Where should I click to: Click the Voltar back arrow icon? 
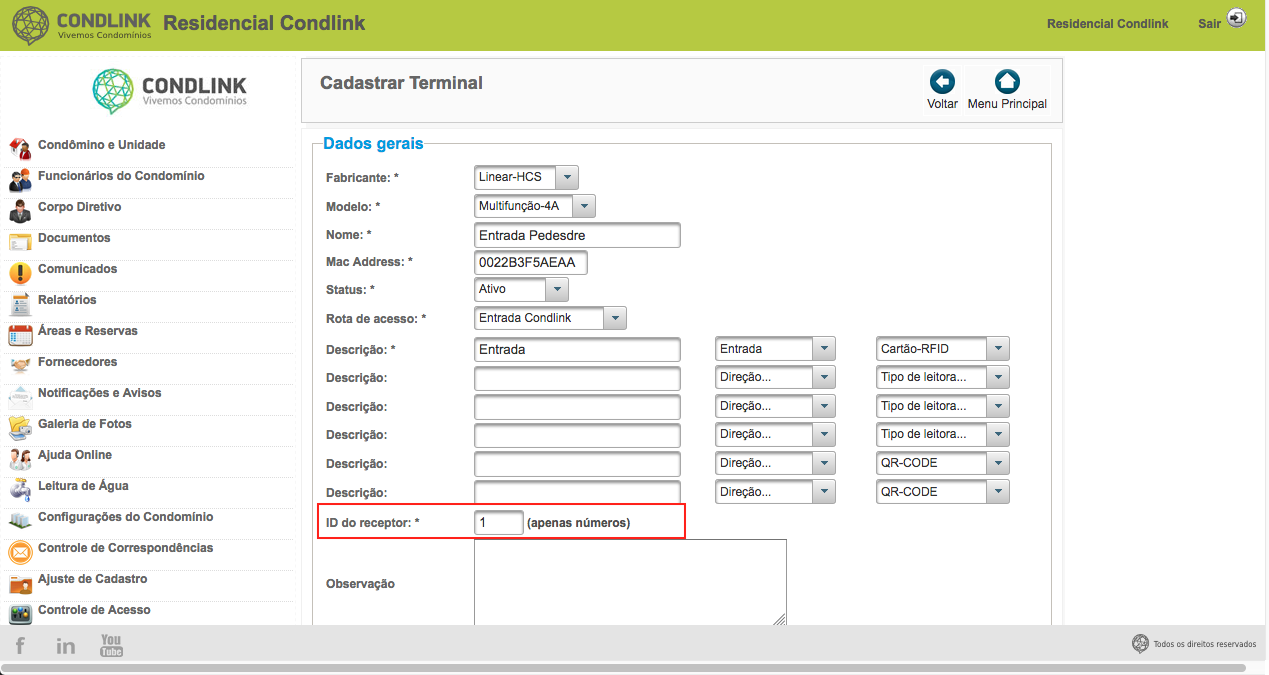[942, 82]
